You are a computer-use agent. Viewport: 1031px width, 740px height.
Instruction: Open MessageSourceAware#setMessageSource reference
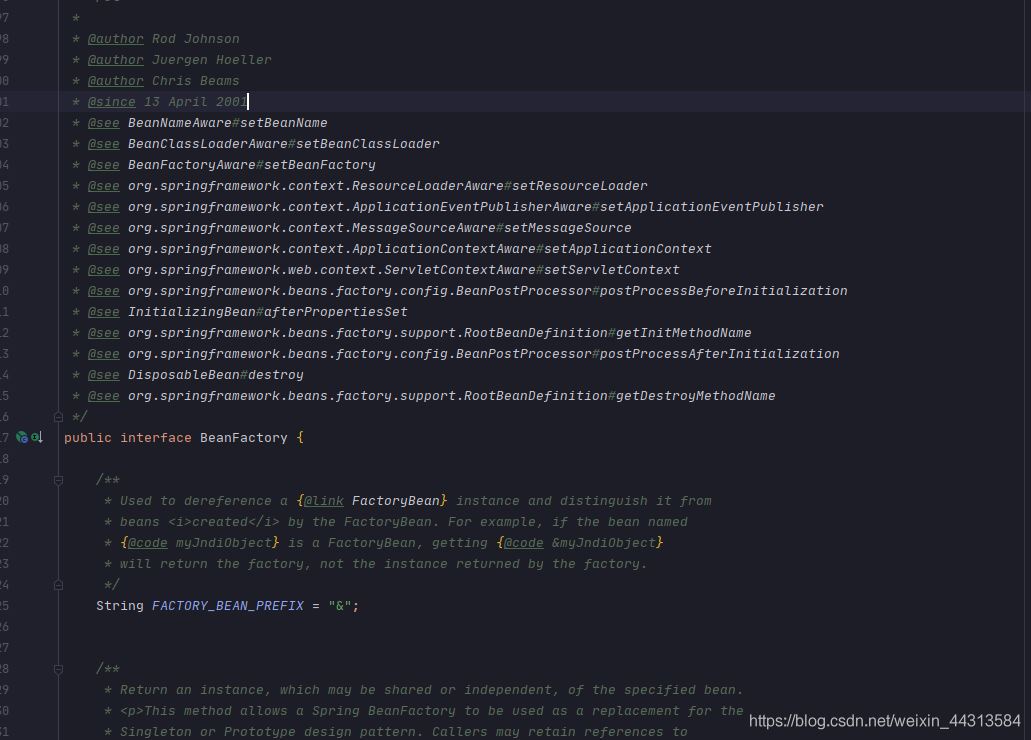pos(379,228)
